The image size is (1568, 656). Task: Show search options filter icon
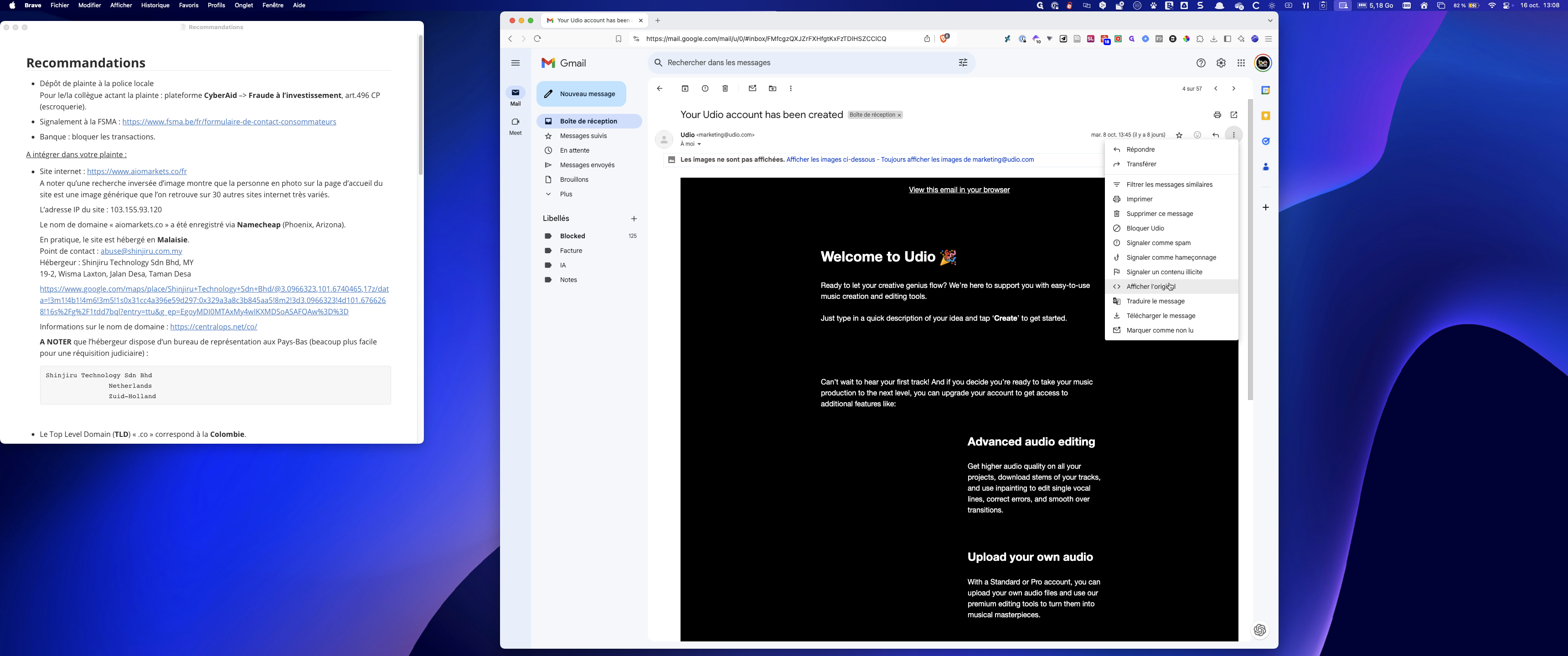click(963, 63)
